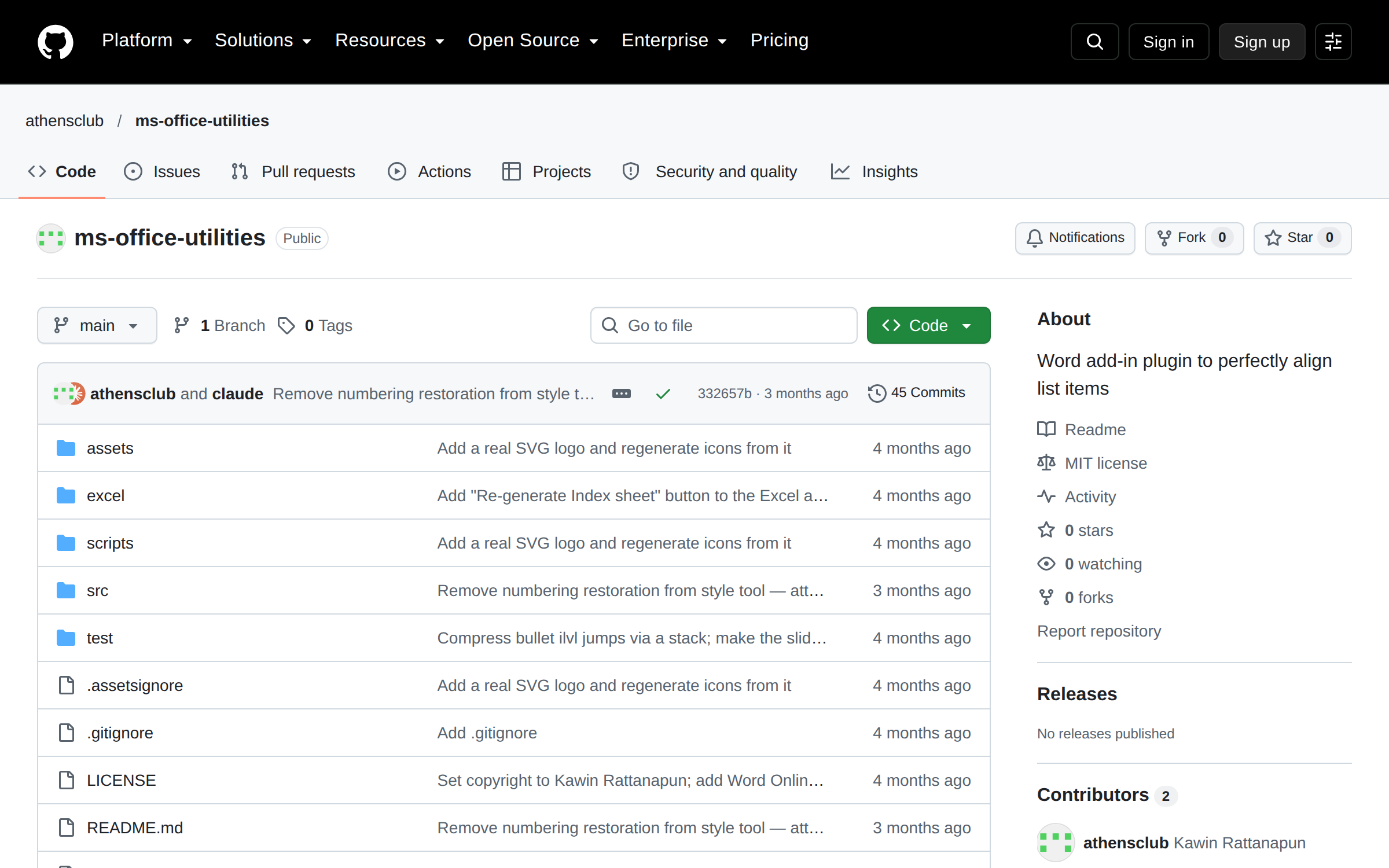Screen dimensions: 1389x868
Task: Click the athensclub contributor avatar
Action: [1056, 843]
